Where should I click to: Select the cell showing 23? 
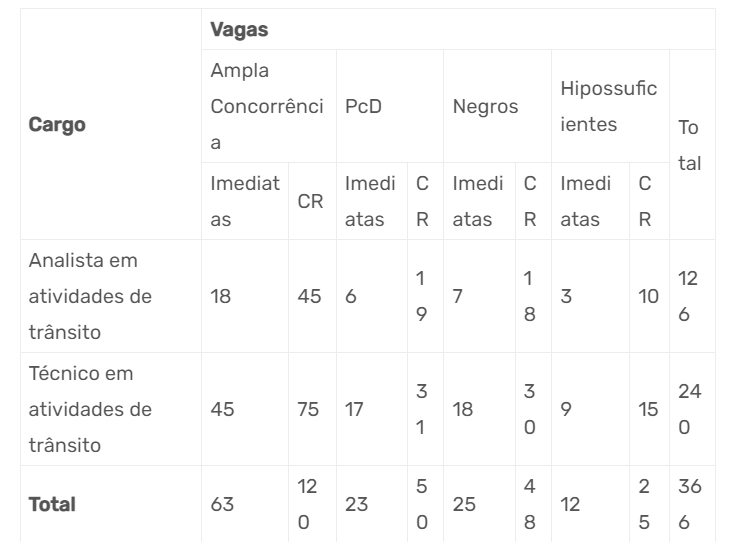point(355,504)
